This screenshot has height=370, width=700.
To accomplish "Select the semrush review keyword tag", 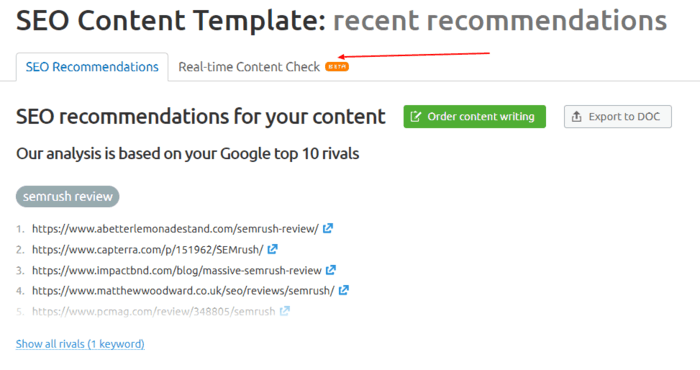I will [67, 196].
